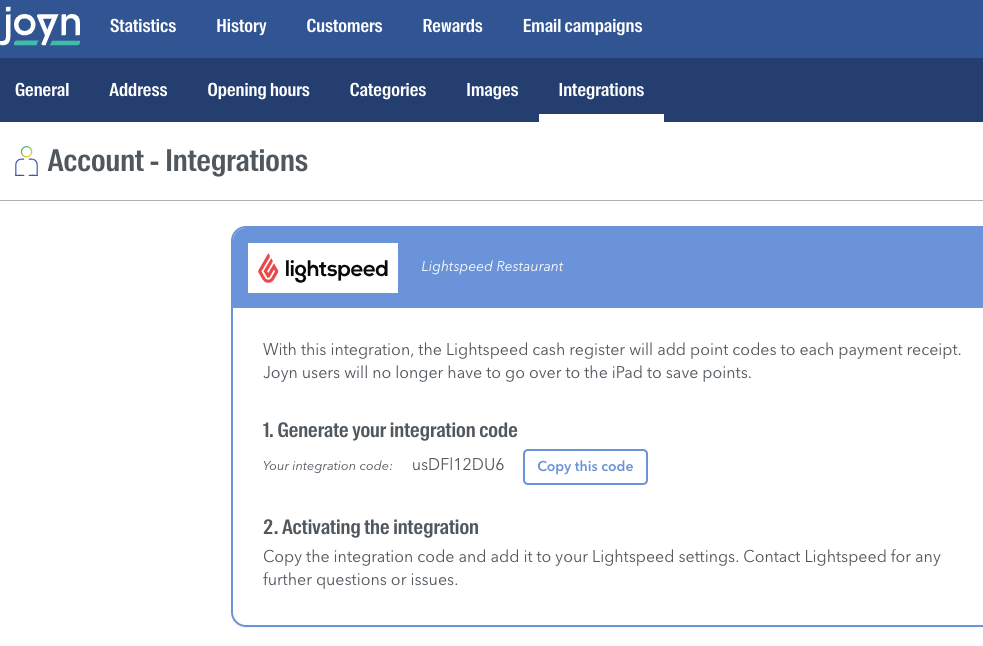
Task: Open the History page
Action: pyautogui.click(x=241, y=26)
